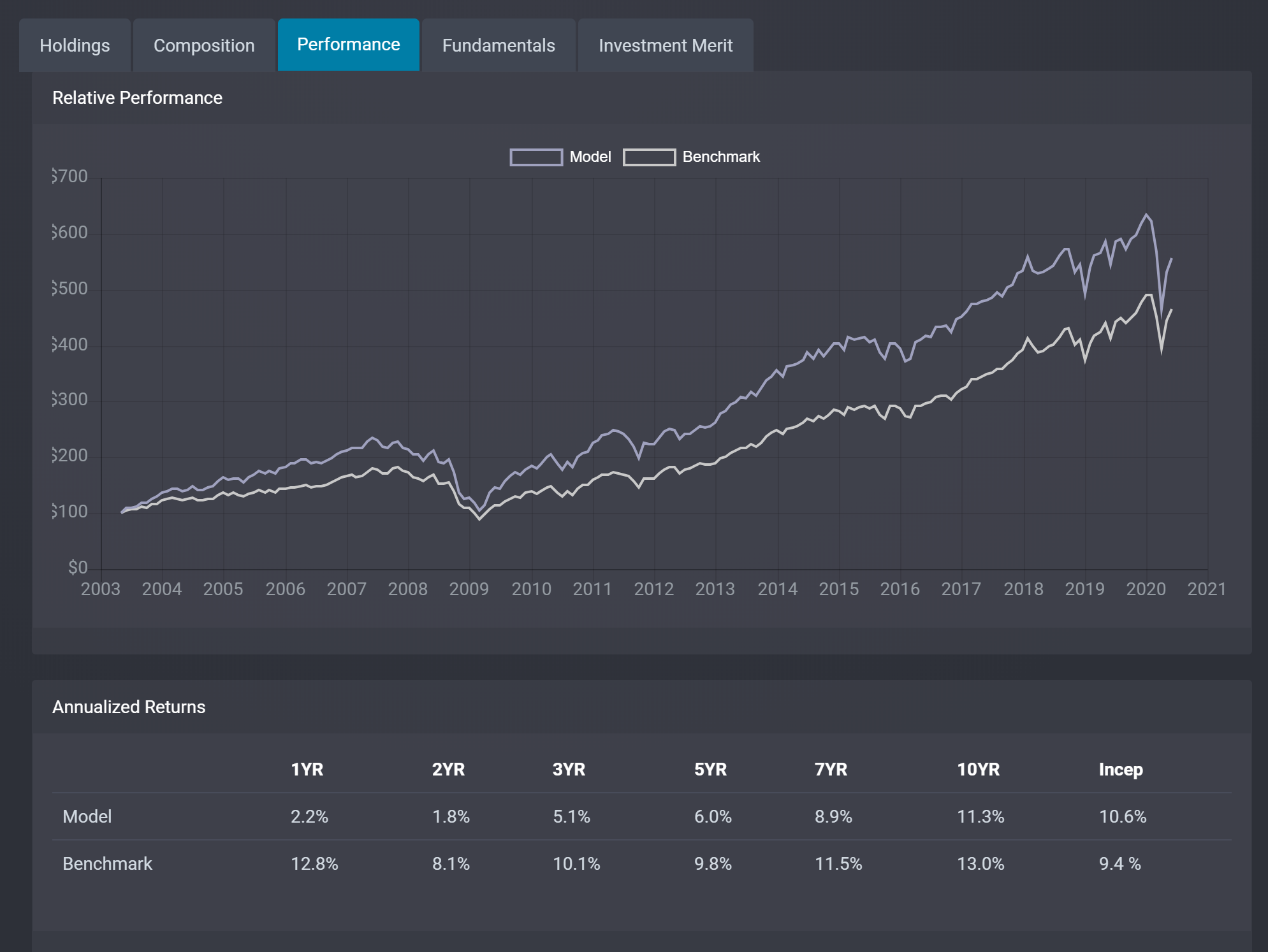Open the Fundamentals tab

[x=499, y=45]
